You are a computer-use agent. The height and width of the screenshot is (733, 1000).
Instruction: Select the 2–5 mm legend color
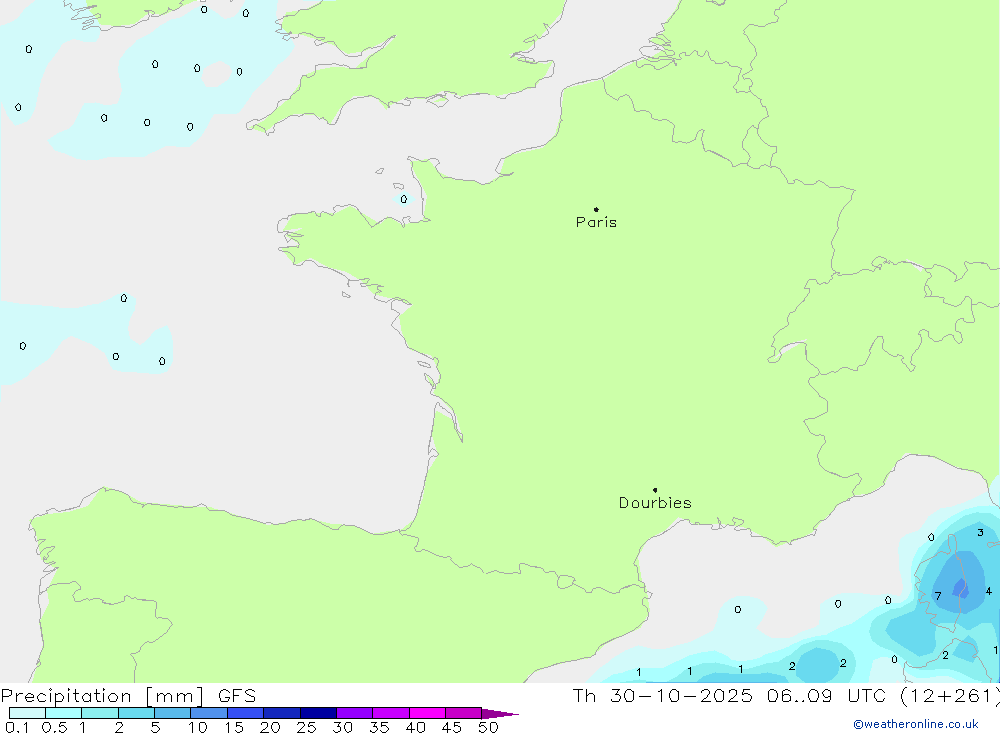tap(136, 713)
